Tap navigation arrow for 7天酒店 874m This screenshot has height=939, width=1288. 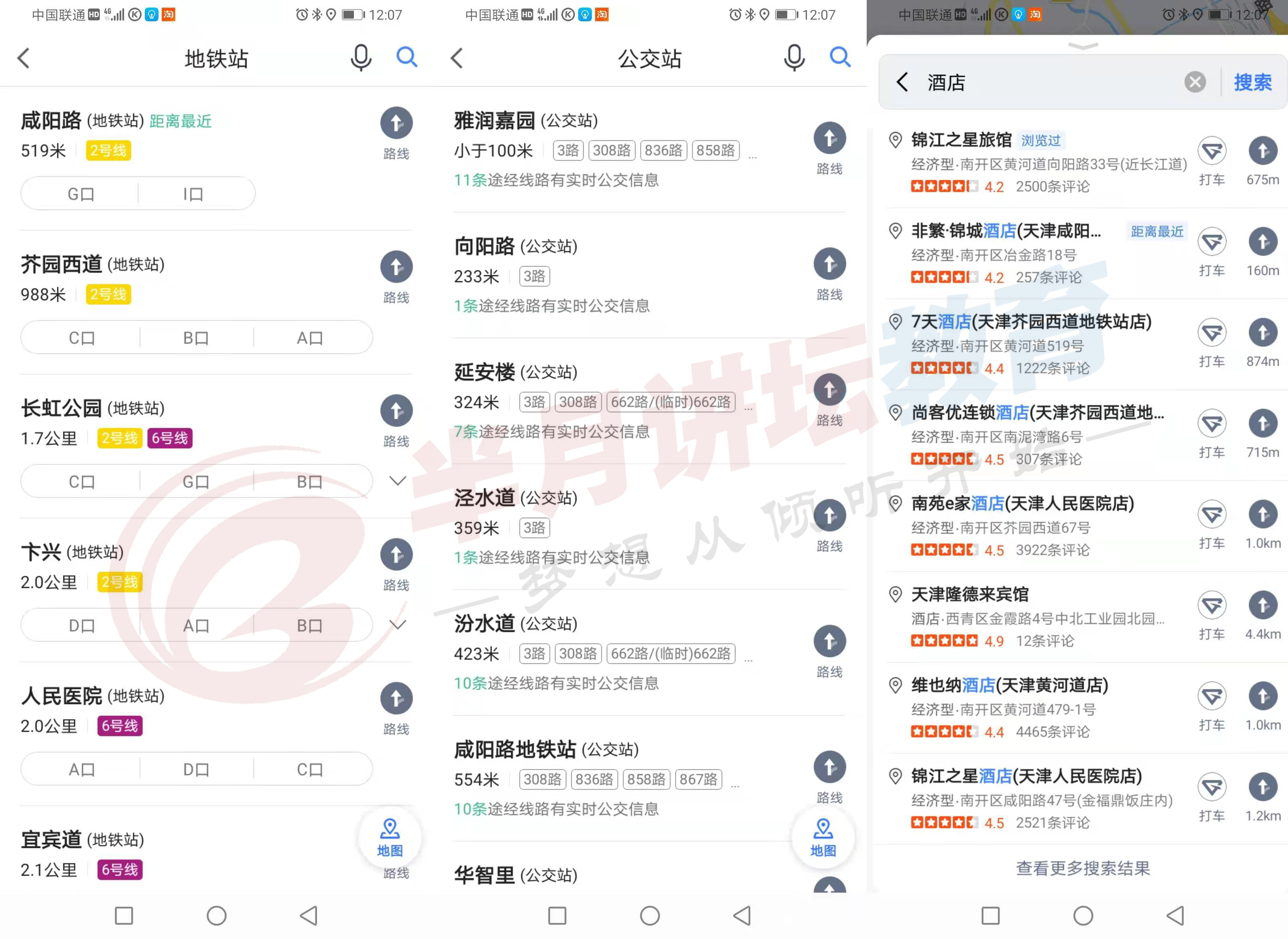1262,333
